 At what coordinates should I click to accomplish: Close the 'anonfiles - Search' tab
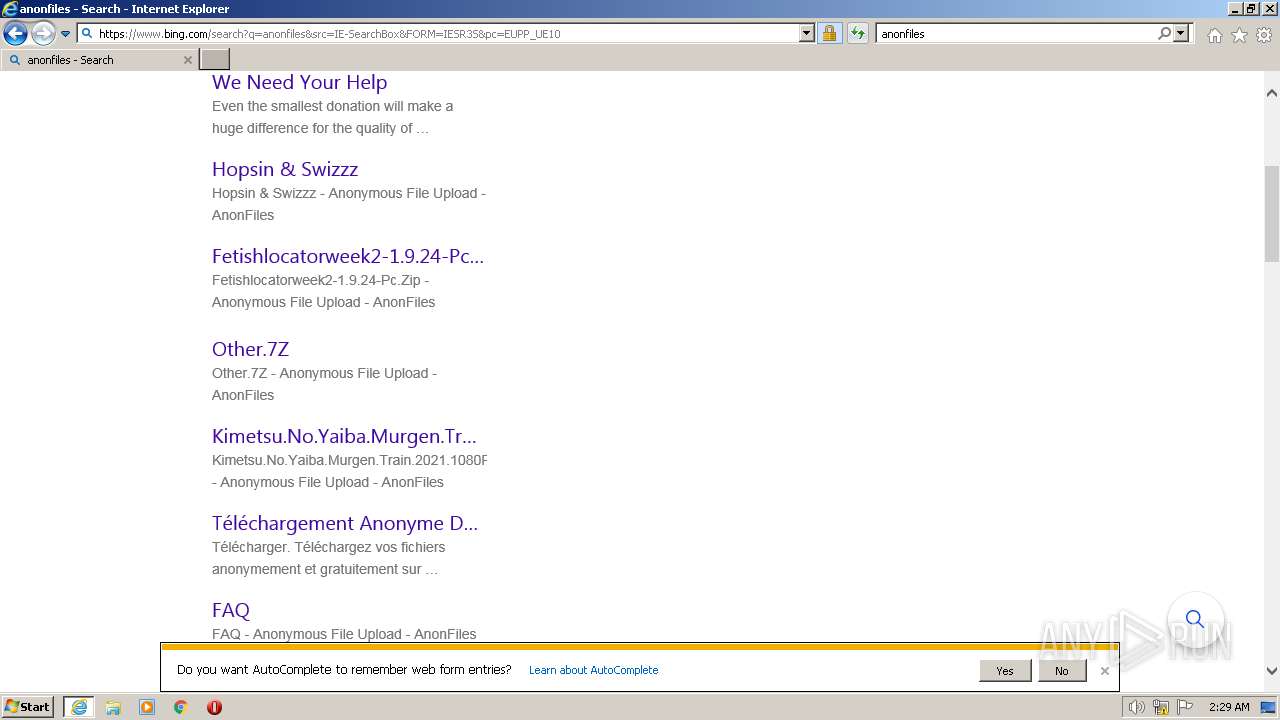[187, 60]
